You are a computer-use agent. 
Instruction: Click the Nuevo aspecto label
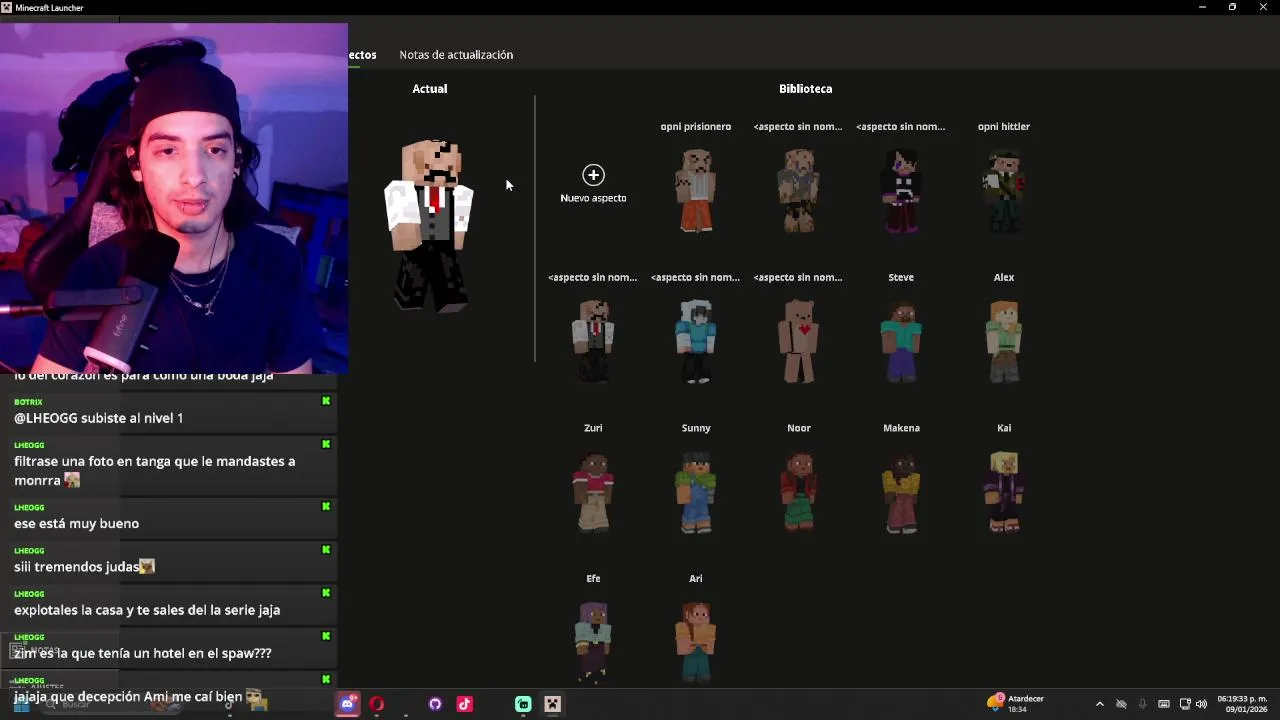593,198
